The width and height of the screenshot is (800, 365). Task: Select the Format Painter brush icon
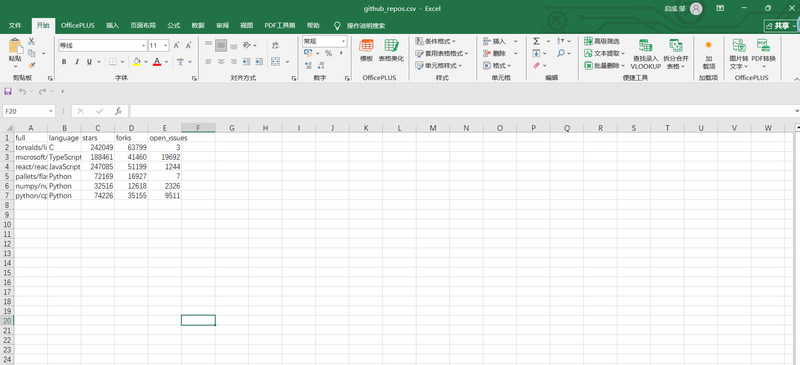pos(32,65)
